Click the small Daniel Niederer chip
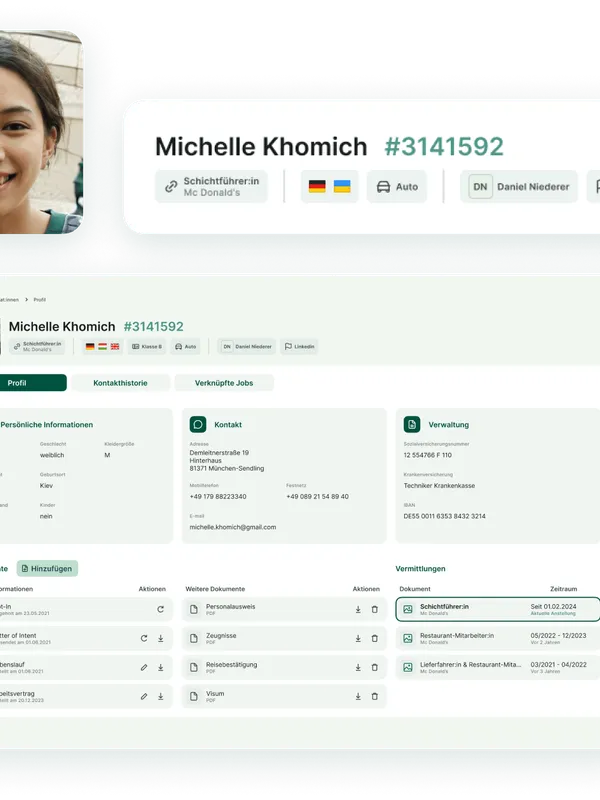The image size is (600, 800). [247, 346]
